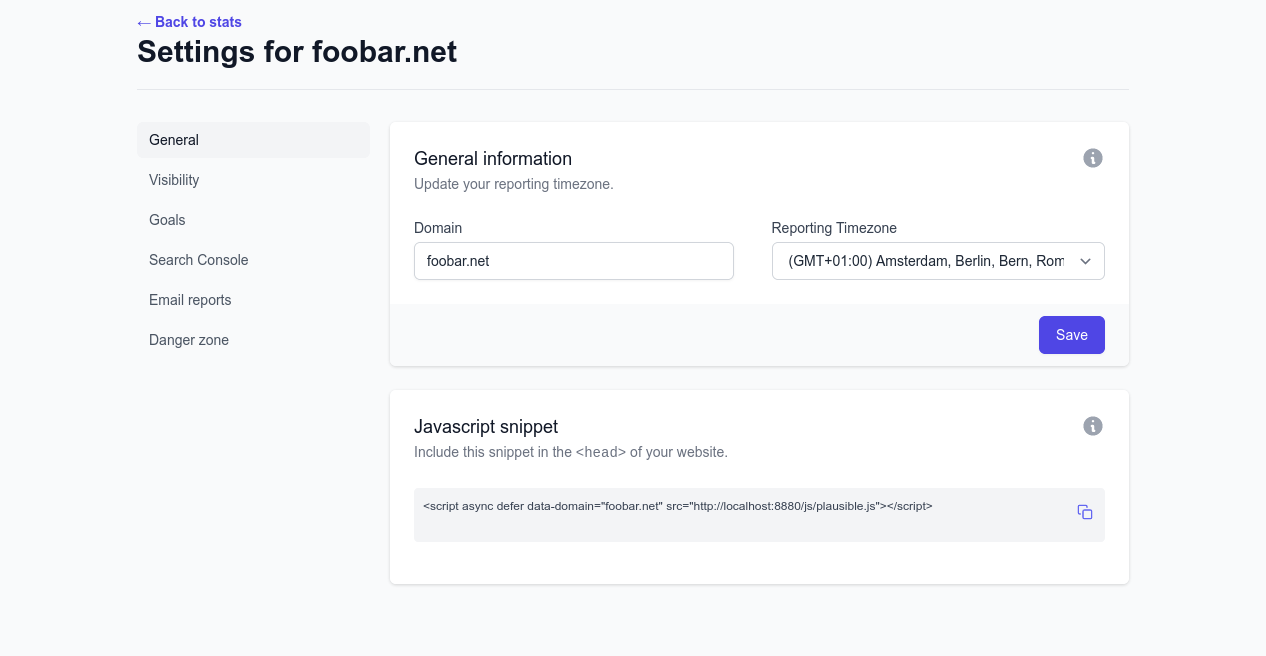Open the Reporting Timezone dropdown

click(x=938, y=261)
